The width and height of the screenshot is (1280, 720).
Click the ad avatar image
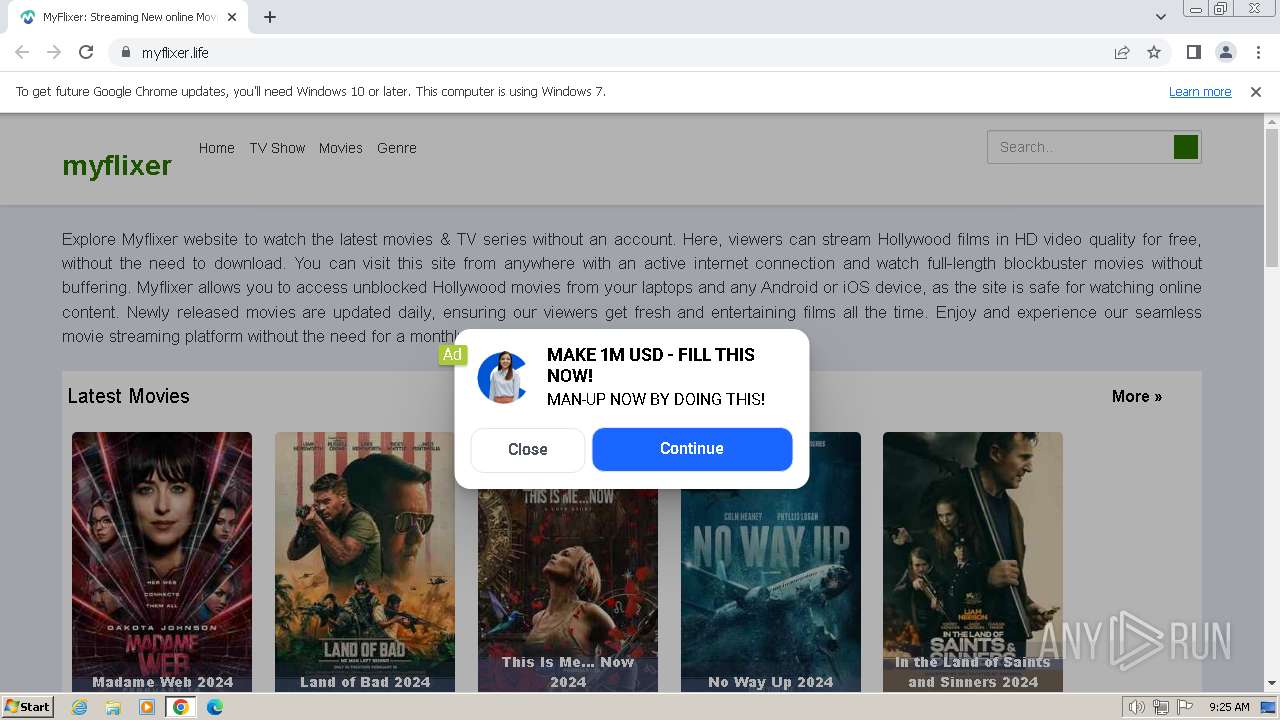point(502,377)
